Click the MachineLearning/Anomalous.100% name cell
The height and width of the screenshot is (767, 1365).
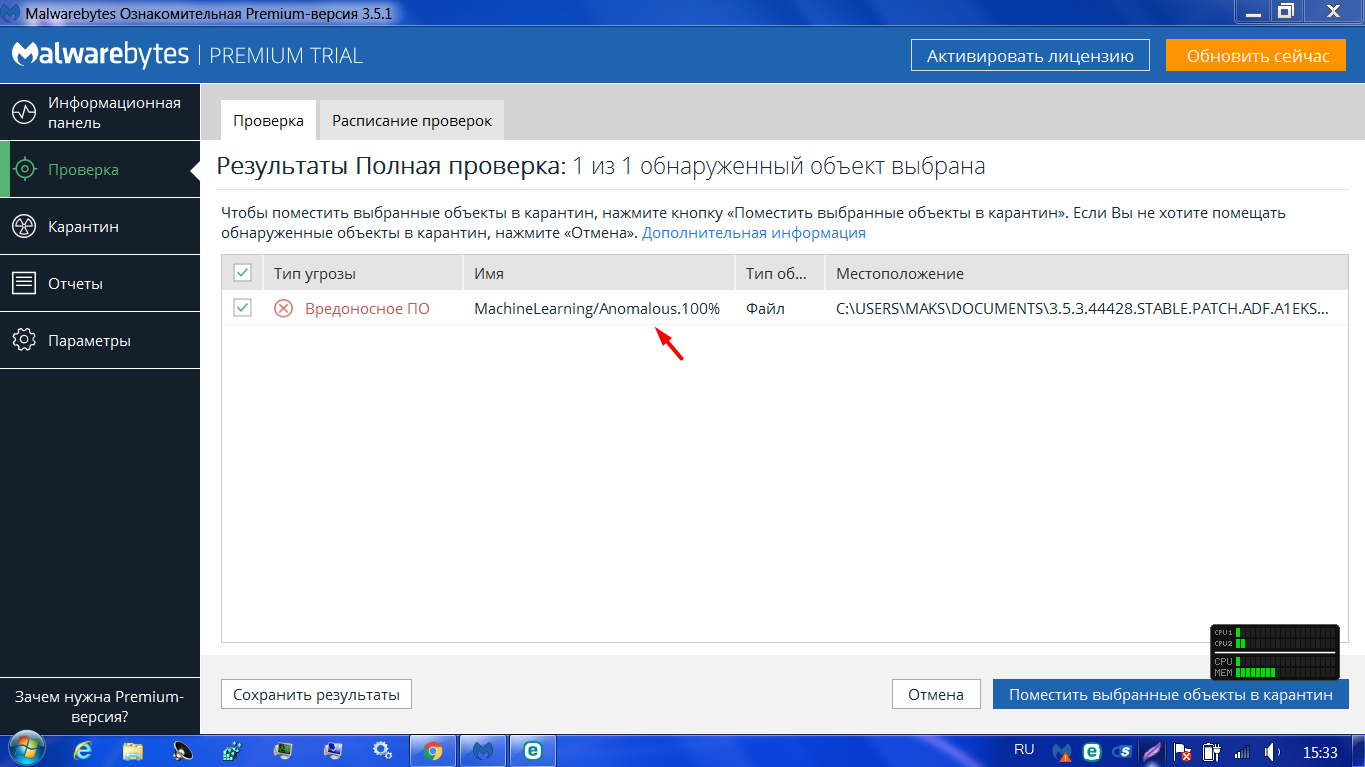597,309
